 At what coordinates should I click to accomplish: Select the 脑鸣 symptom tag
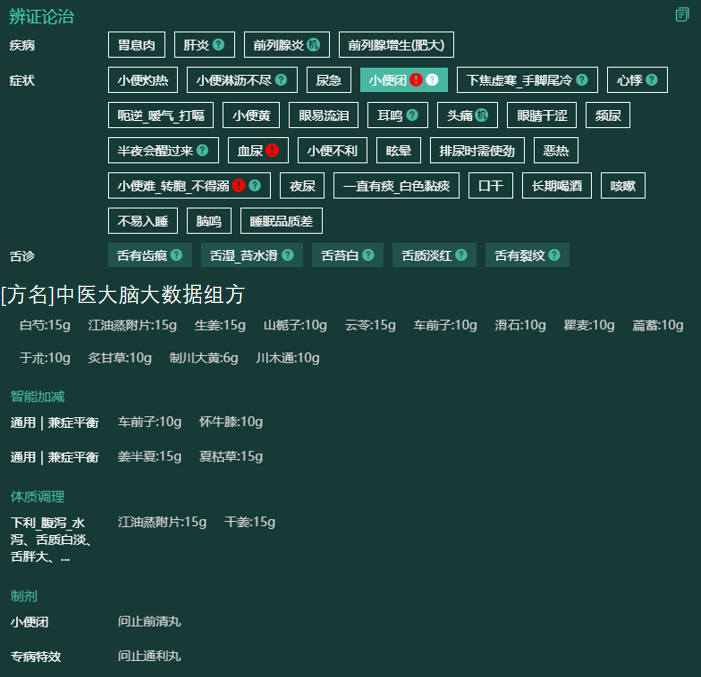click(x=209, y=221)
